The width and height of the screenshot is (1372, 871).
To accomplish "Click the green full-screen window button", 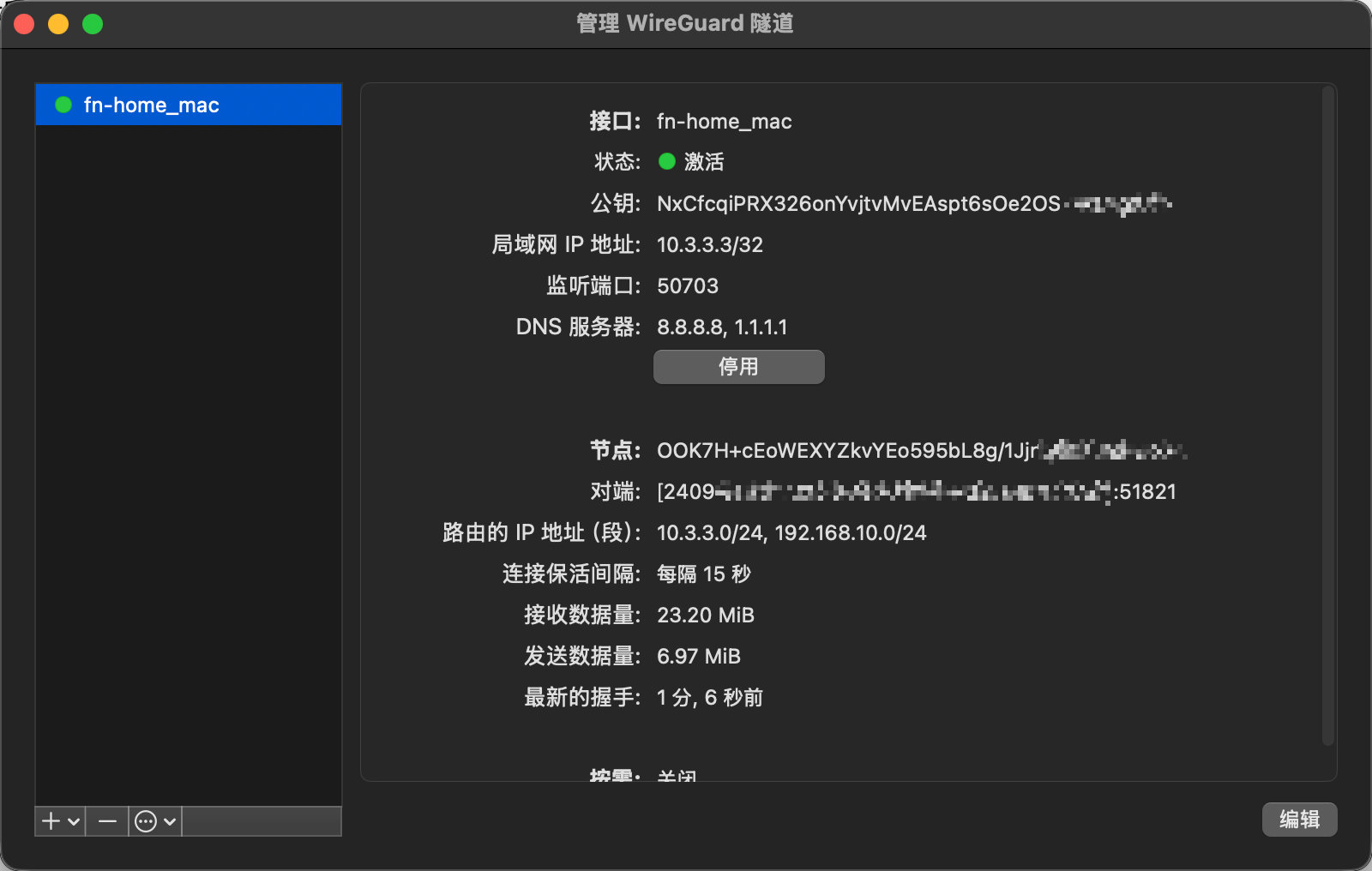I will (93, 24).
